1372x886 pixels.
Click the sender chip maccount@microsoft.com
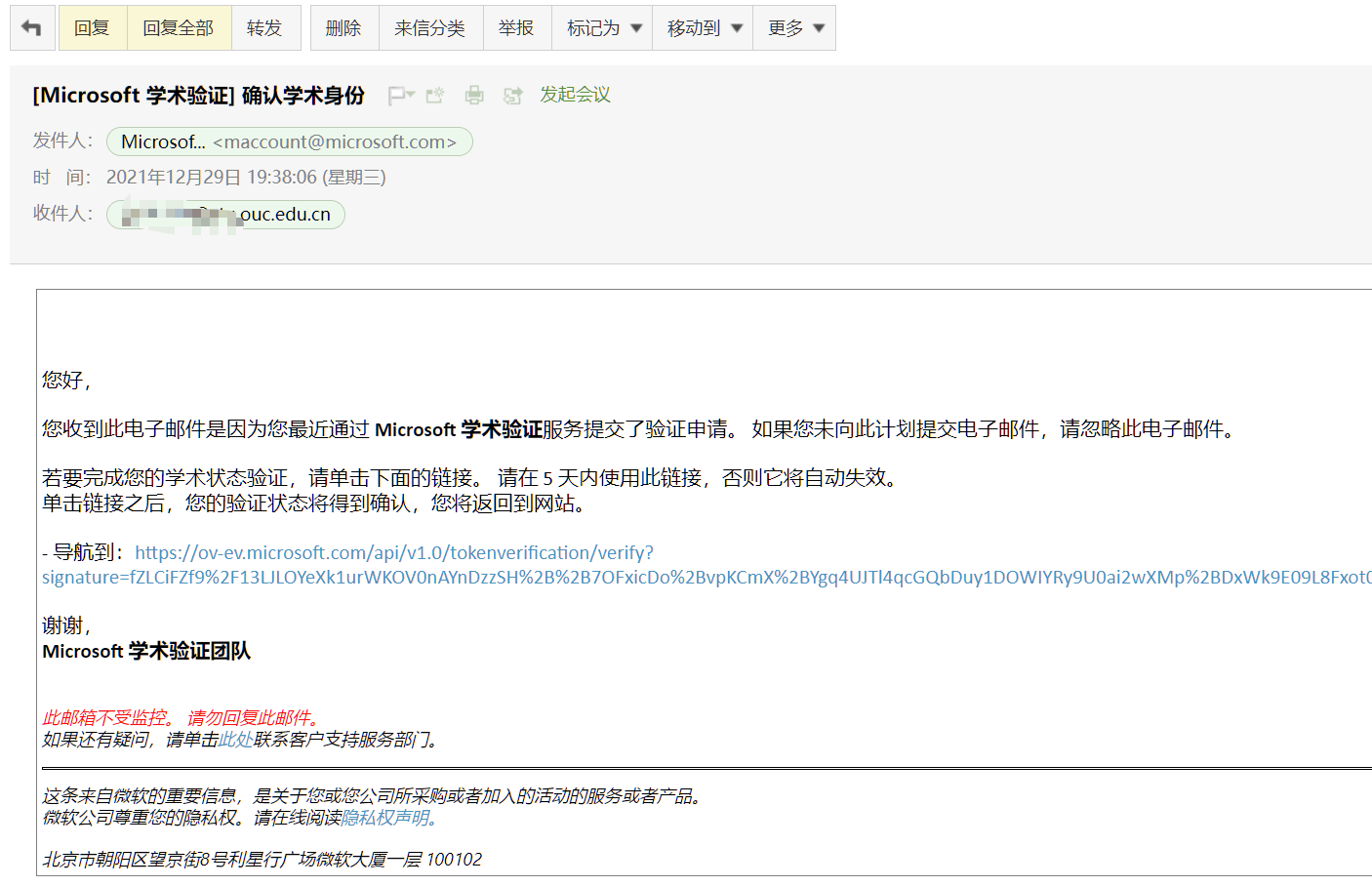[290, 141]
